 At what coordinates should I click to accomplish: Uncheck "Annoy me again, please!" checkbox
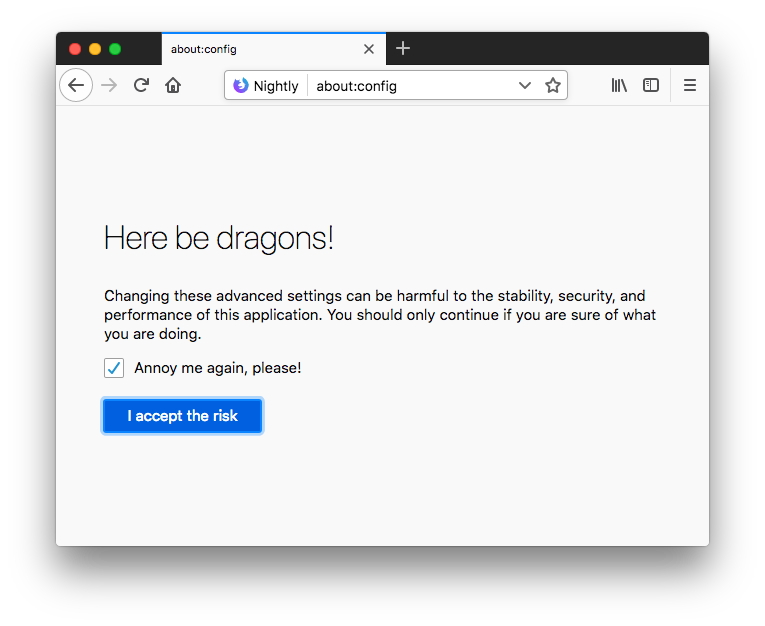(114, 368)
